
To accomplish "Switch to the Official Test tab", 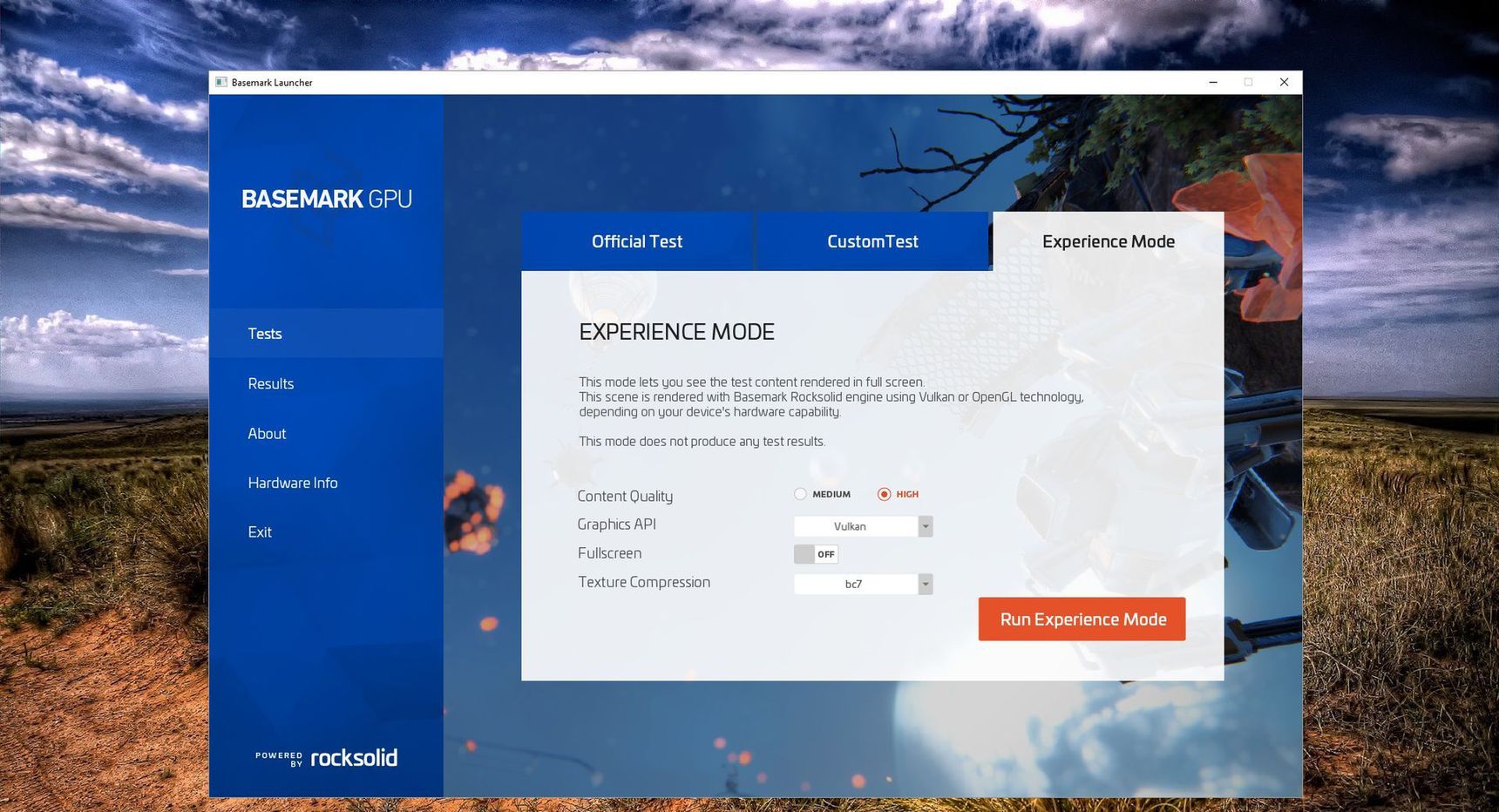I will pos(637,241).
